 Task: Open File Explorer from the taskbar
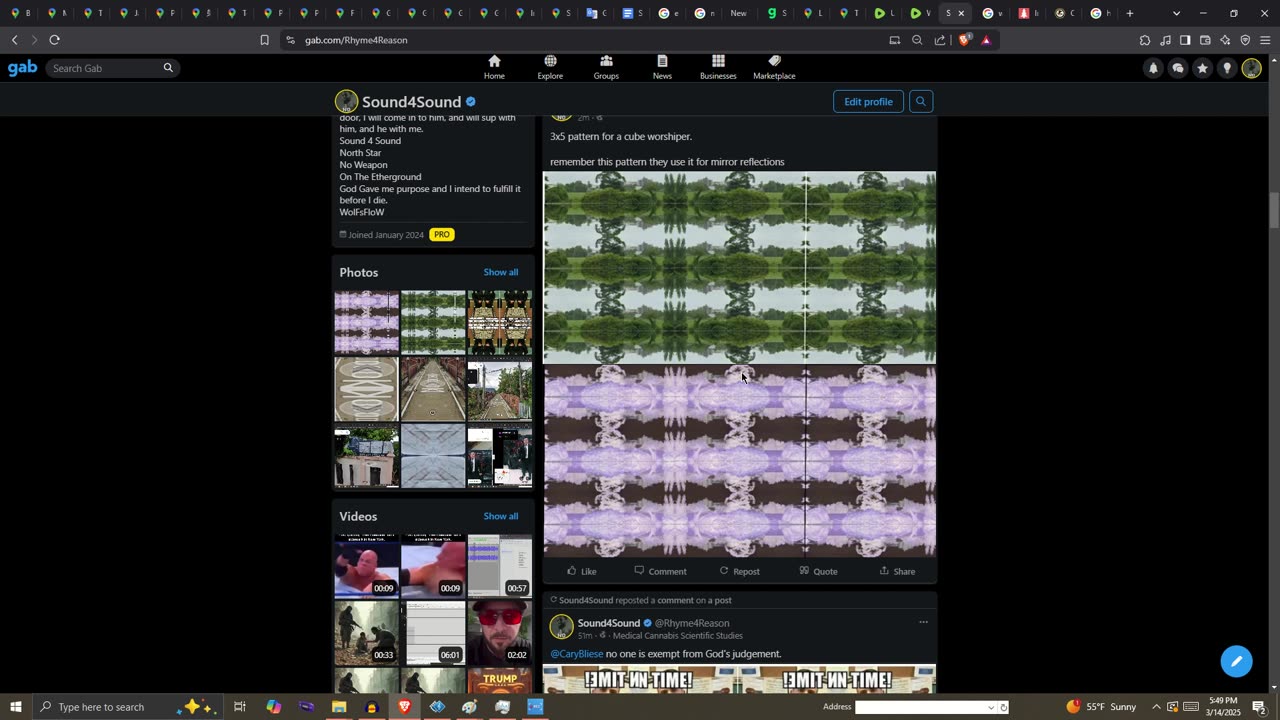click(x=339, y=707)
